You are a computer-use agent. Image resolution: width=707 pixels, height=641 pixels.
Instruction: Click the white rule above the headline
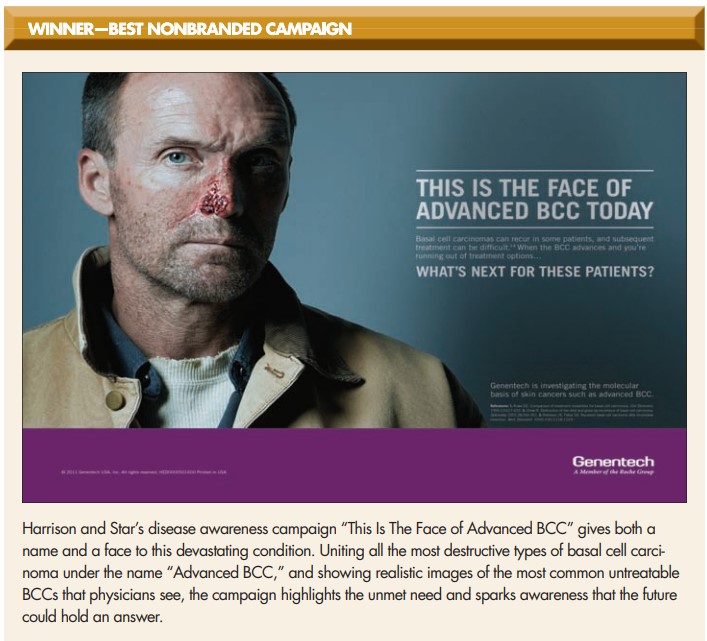tap(533, 171)
